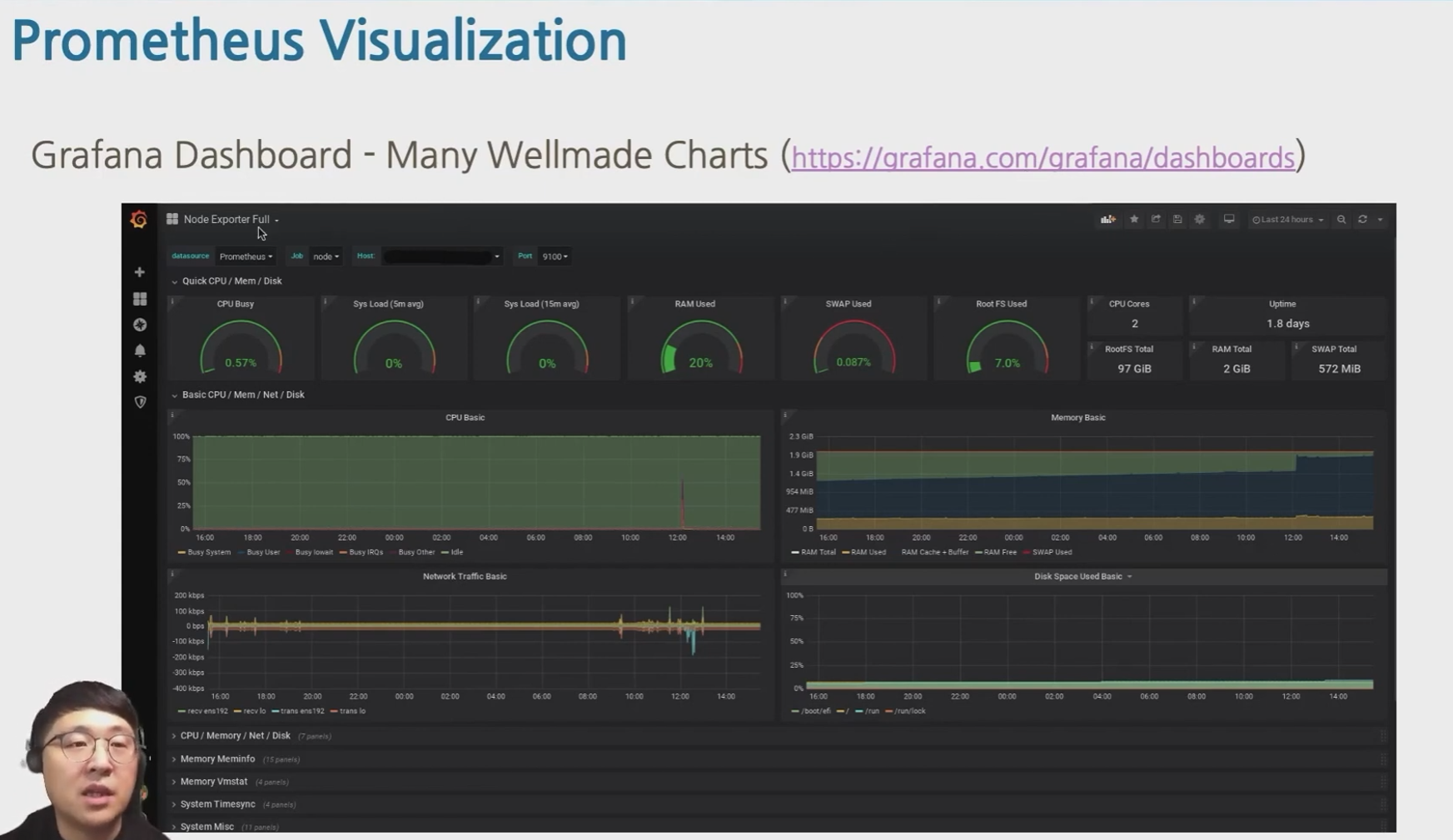The height and width of the screenshot is (840, 1453).
Task: Open the Dashboards grid icon in sidebar
Action: click(x=140, y=298)
